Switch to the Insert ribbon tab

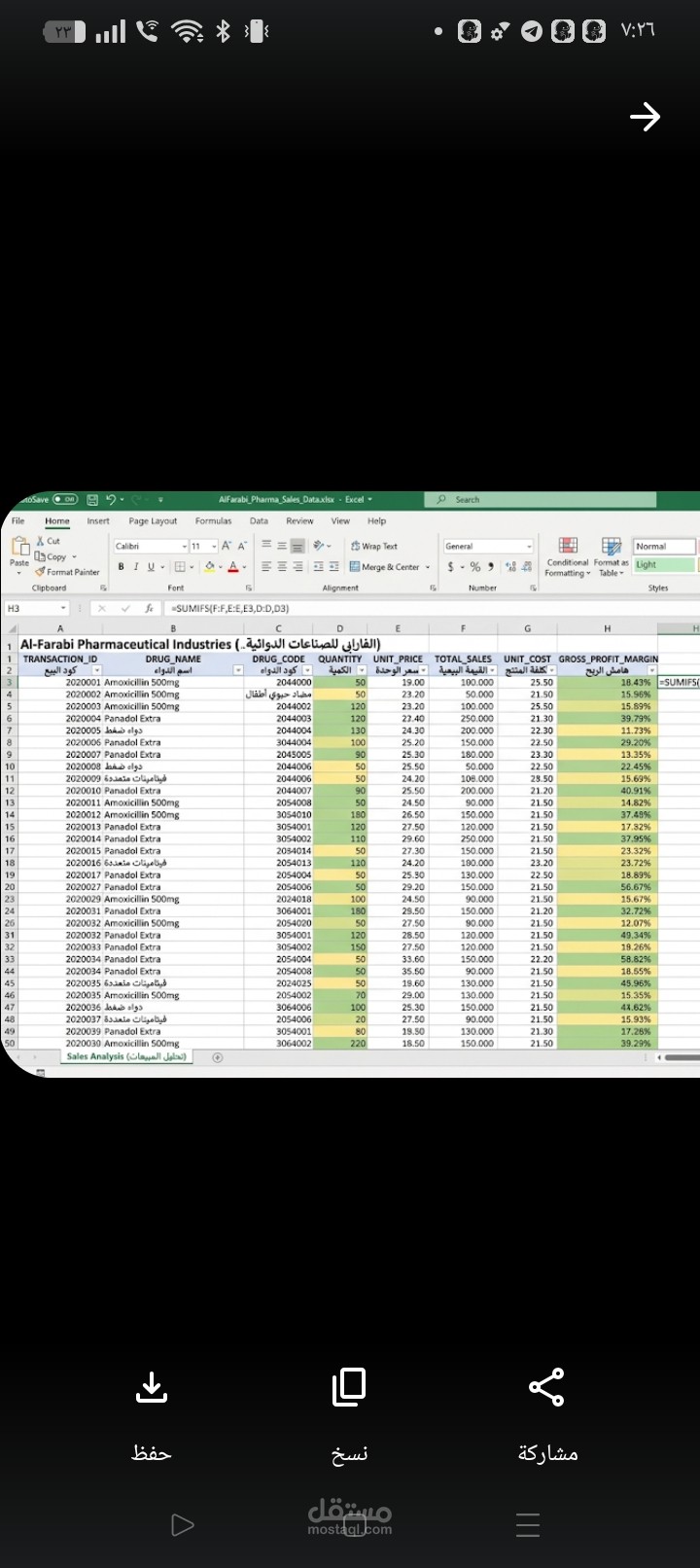[98, 521]
